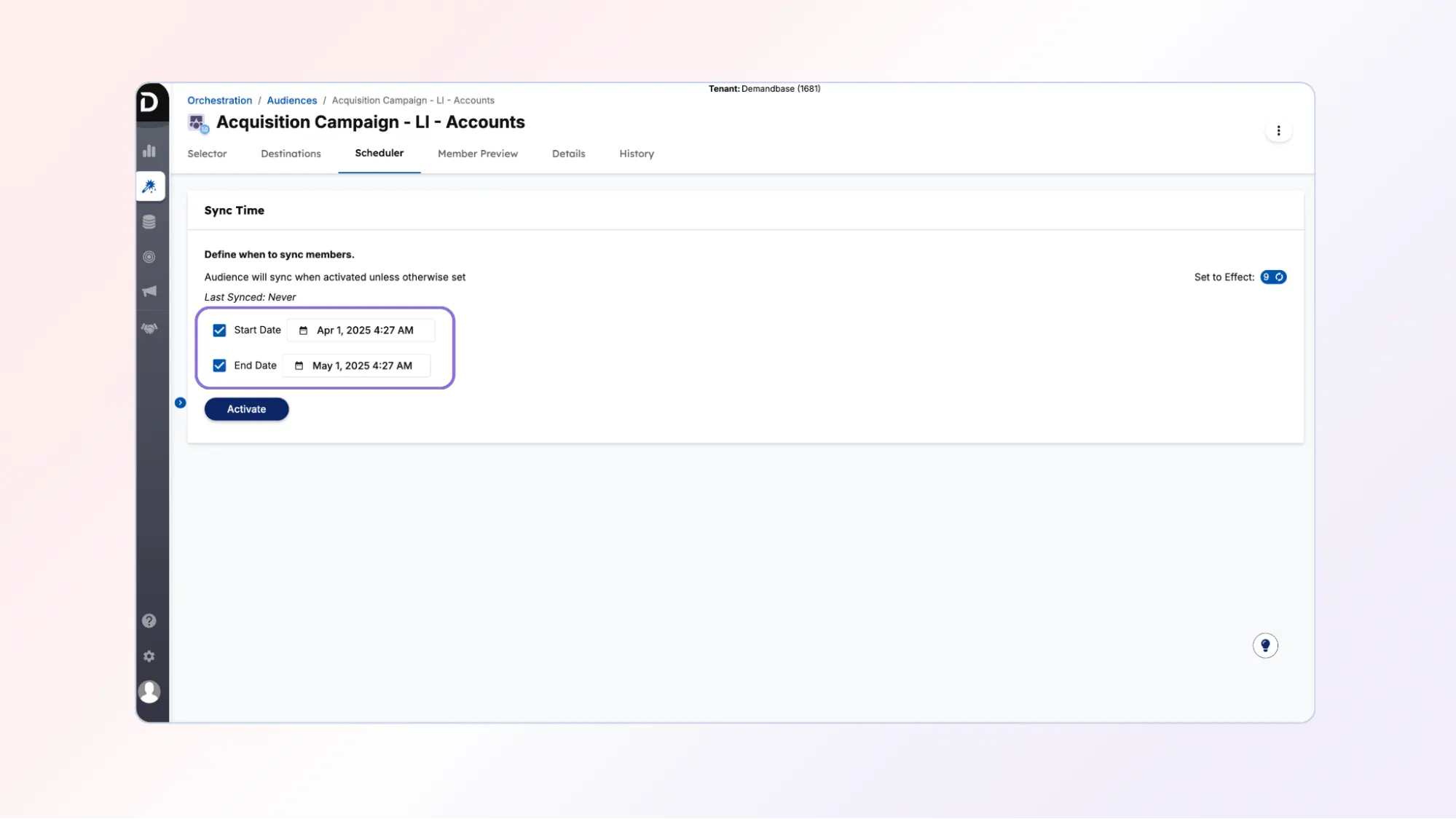Click the Demandbase logo at top

click(x=149, y=103)
